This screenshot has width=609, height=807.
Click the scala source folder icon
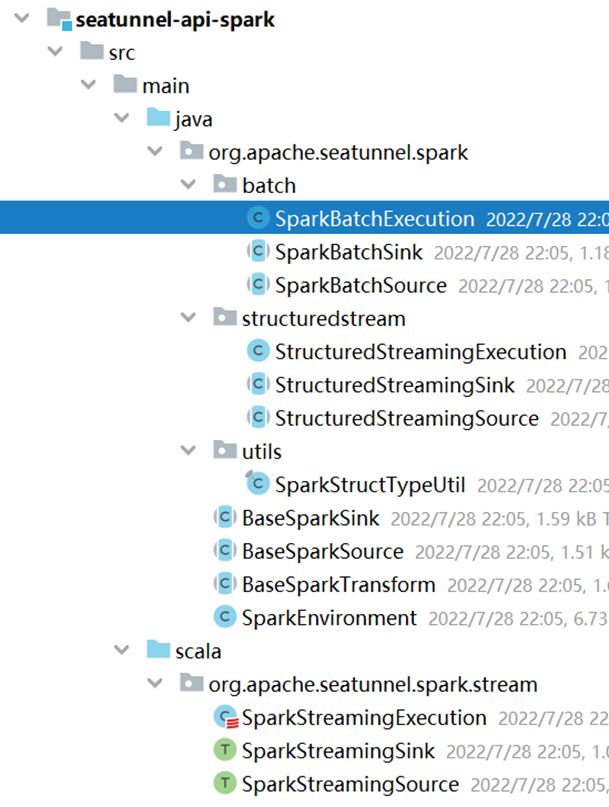(x=158, y=650)
